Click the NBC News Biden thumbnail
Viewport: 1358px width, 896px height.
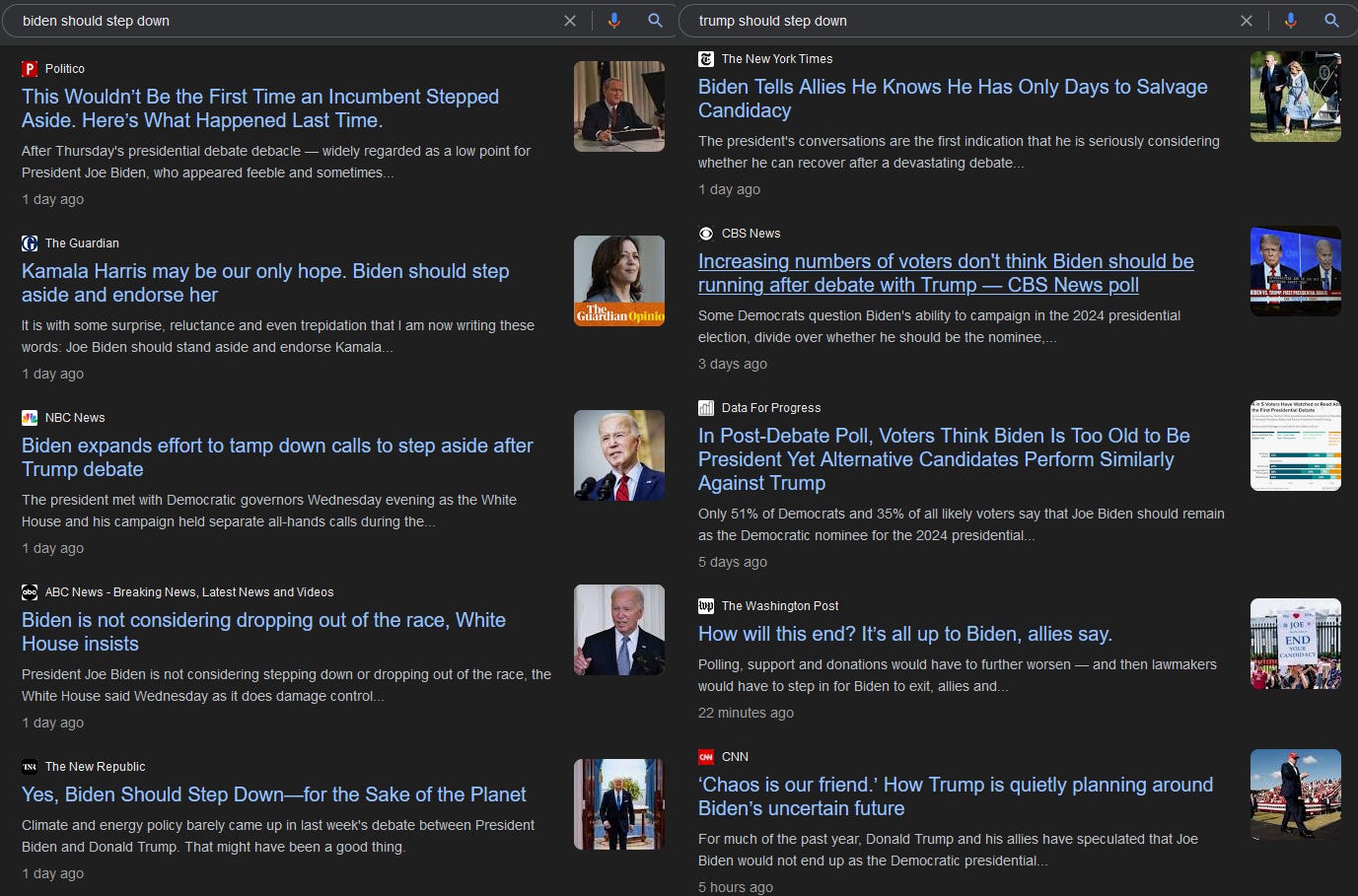click(x=619, y=455)
